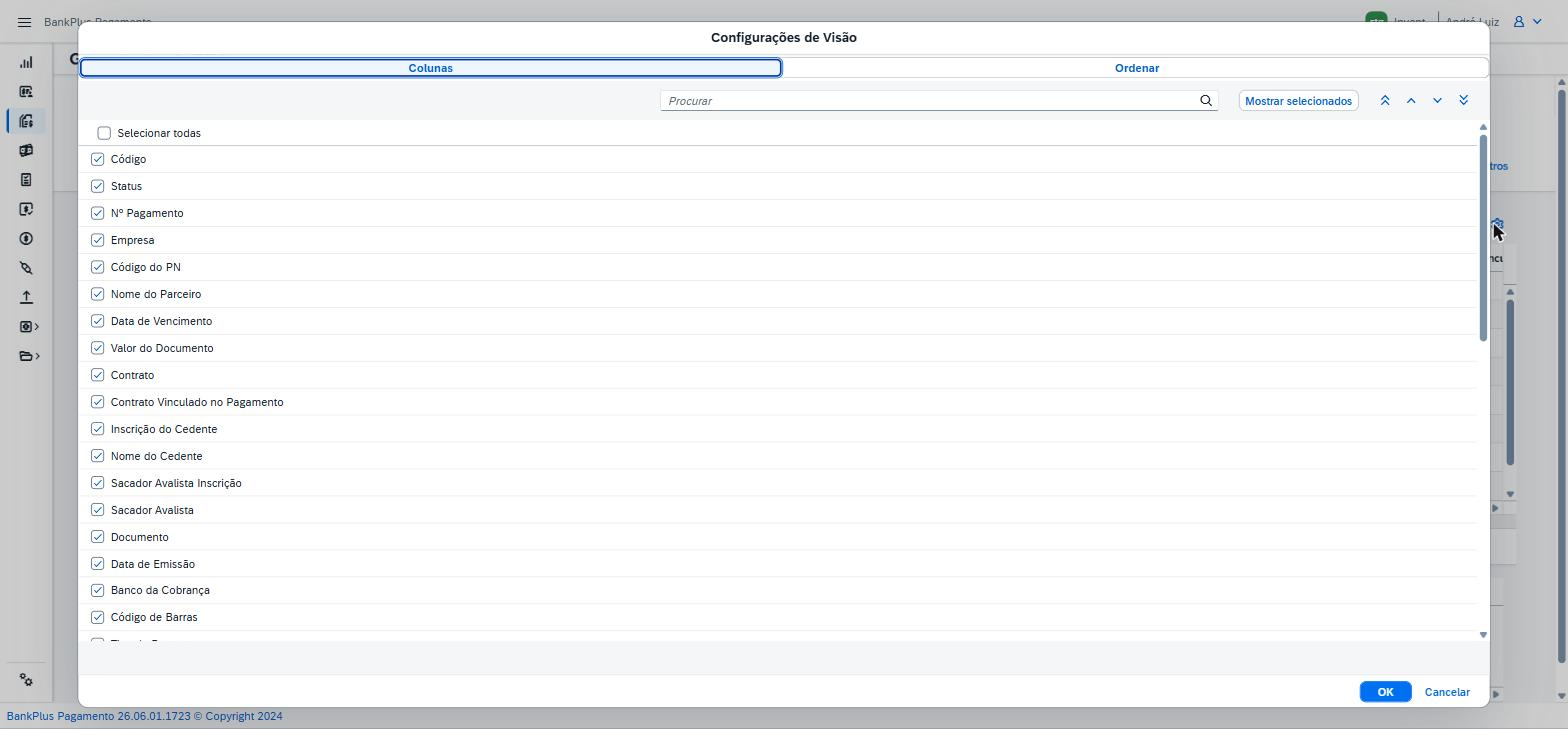1568x729 pixels.
Task: Click the user profile icon
Action: [1518, 21]
